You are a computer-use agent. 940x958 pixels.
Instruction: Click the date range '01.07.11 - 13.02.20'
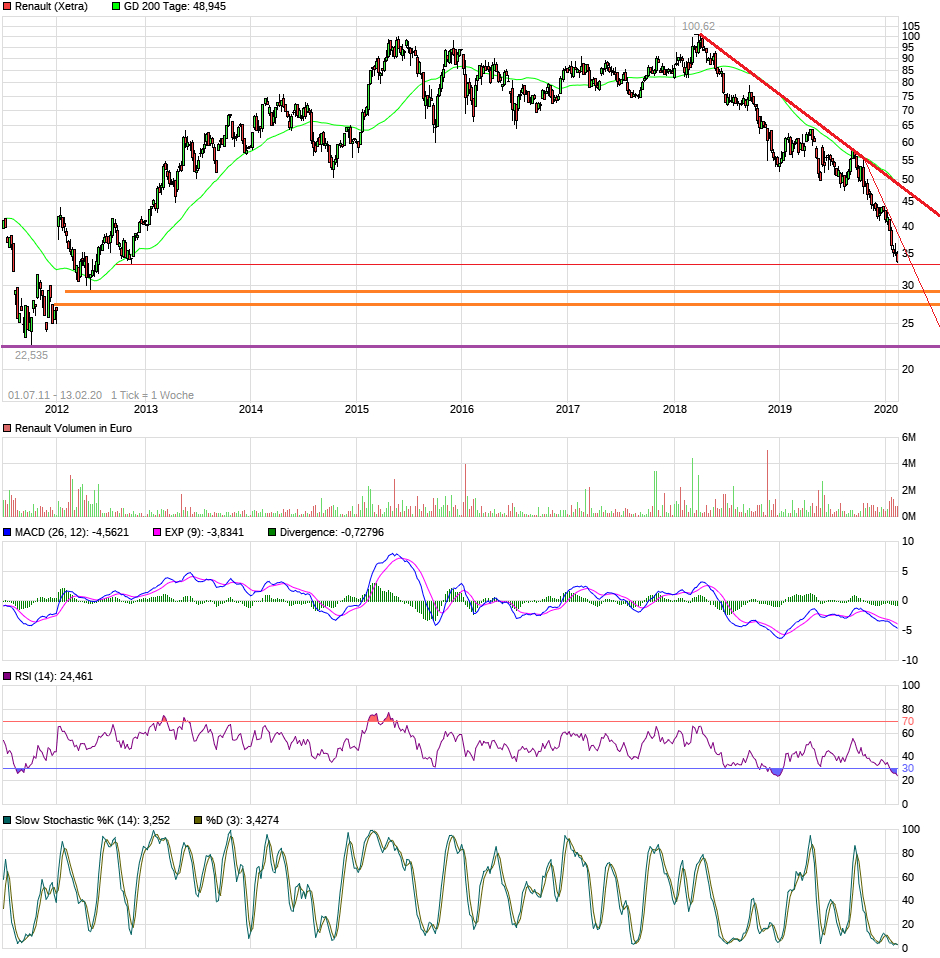(55, 395)
